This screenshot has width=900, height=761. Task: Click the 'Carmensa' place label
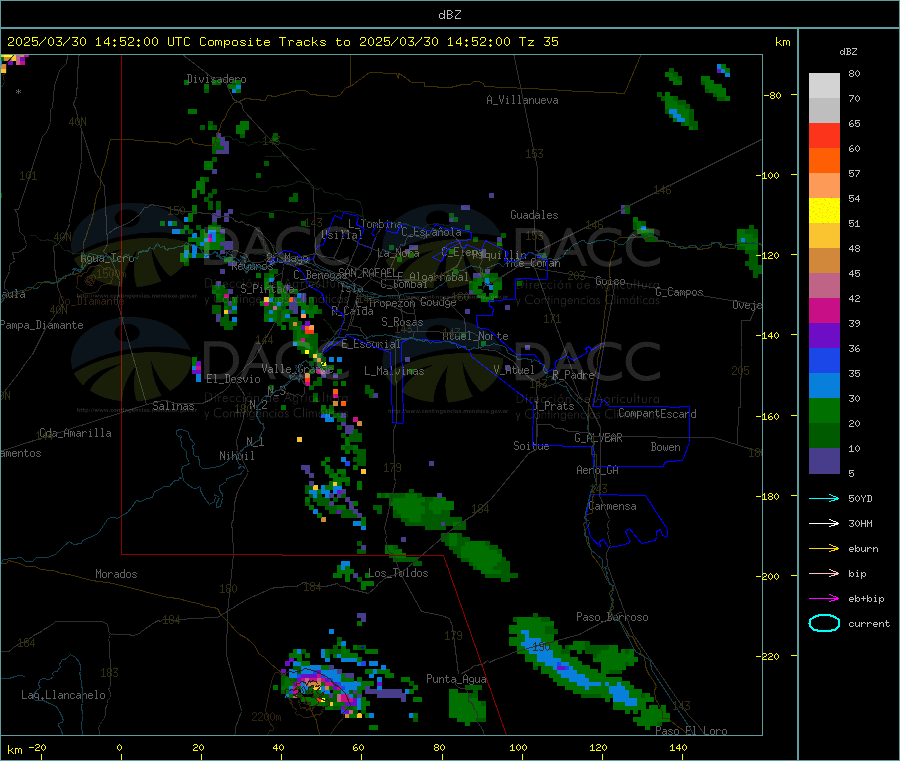(x=612, y=506)
